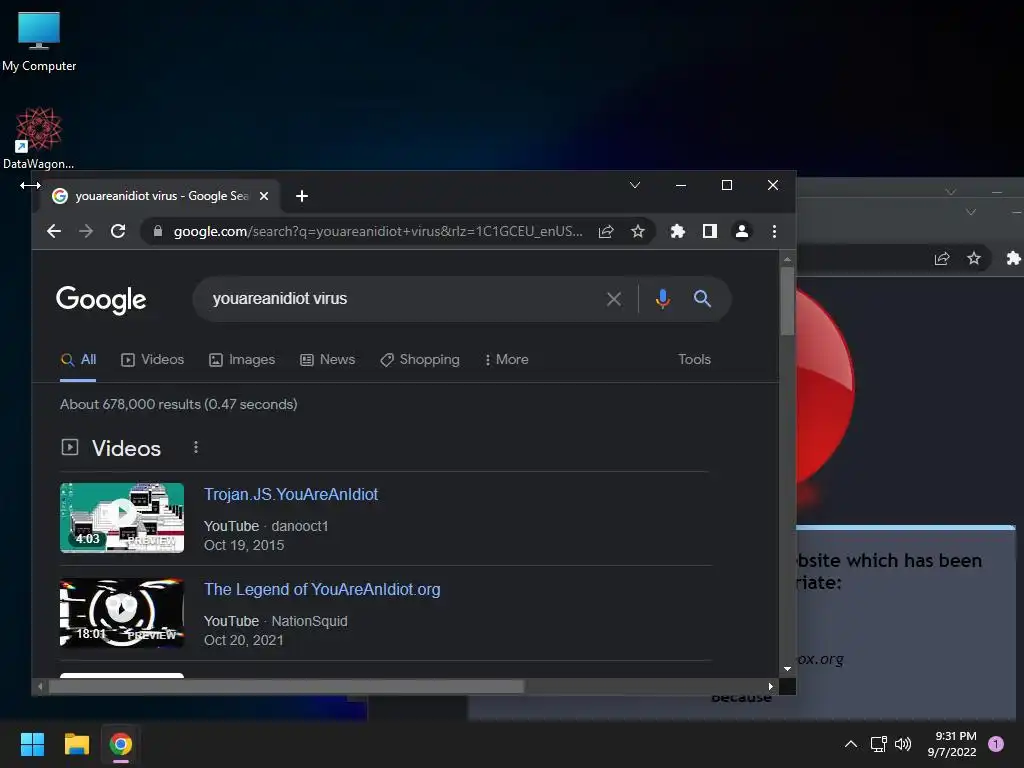The height and width of the screenshot is (768, 1024).
Task: Select the DataWagon desktop shortcut
Action: (39, 138)
